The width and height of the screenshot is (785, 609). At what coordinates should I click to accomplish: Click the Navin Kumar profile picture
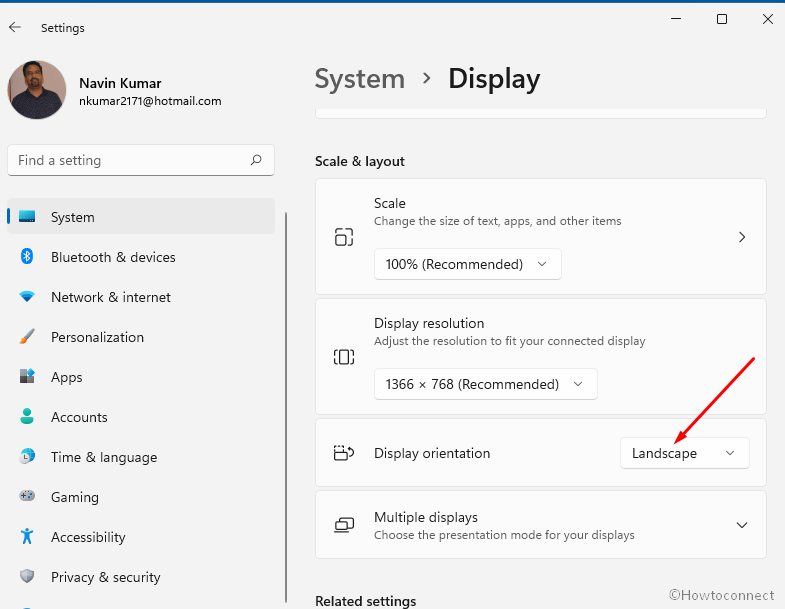point(37,90)
